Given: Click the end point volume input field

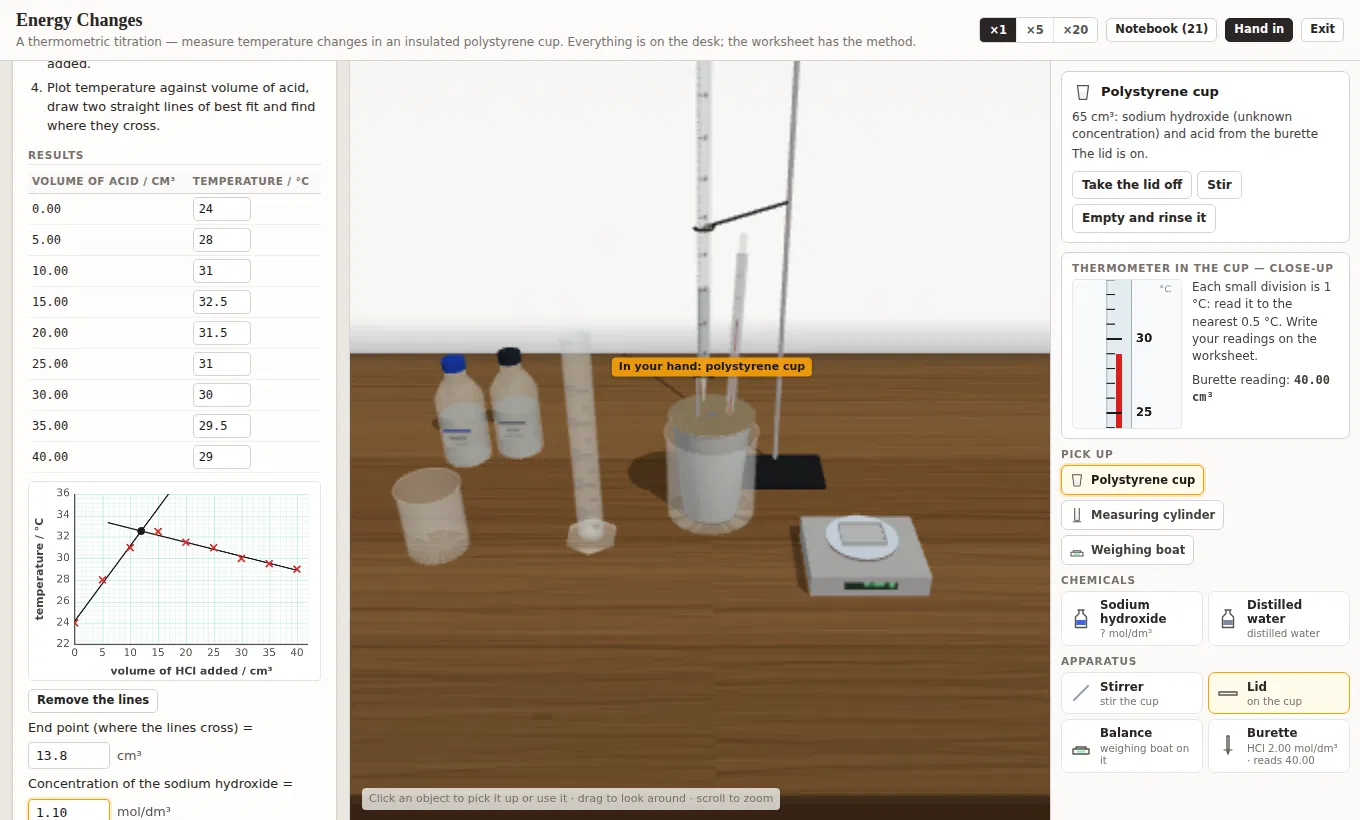Looking at the screenshot, I should coord(69,756).
